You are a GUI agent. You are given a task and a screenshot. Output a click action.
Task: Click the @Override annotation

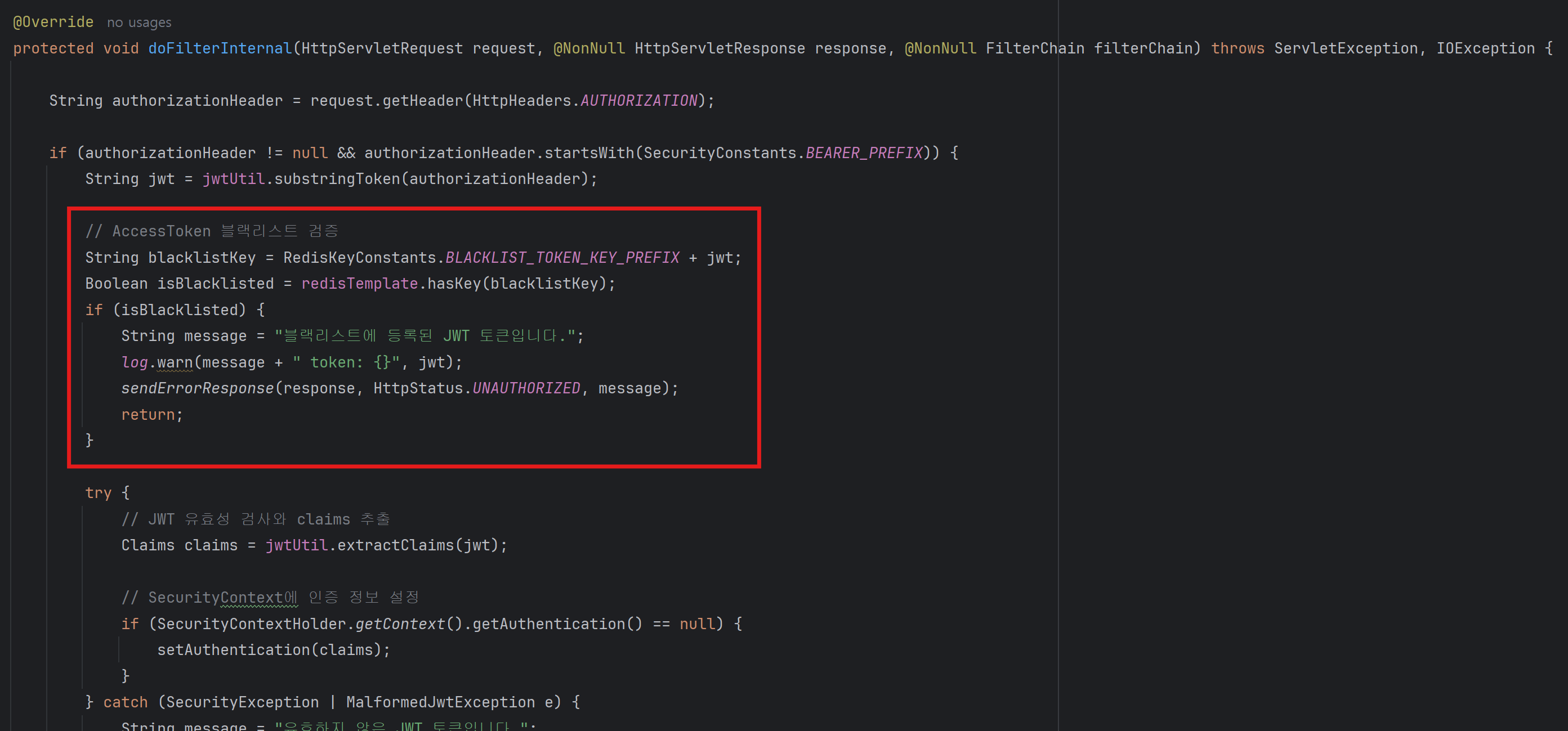click(53, 22)
